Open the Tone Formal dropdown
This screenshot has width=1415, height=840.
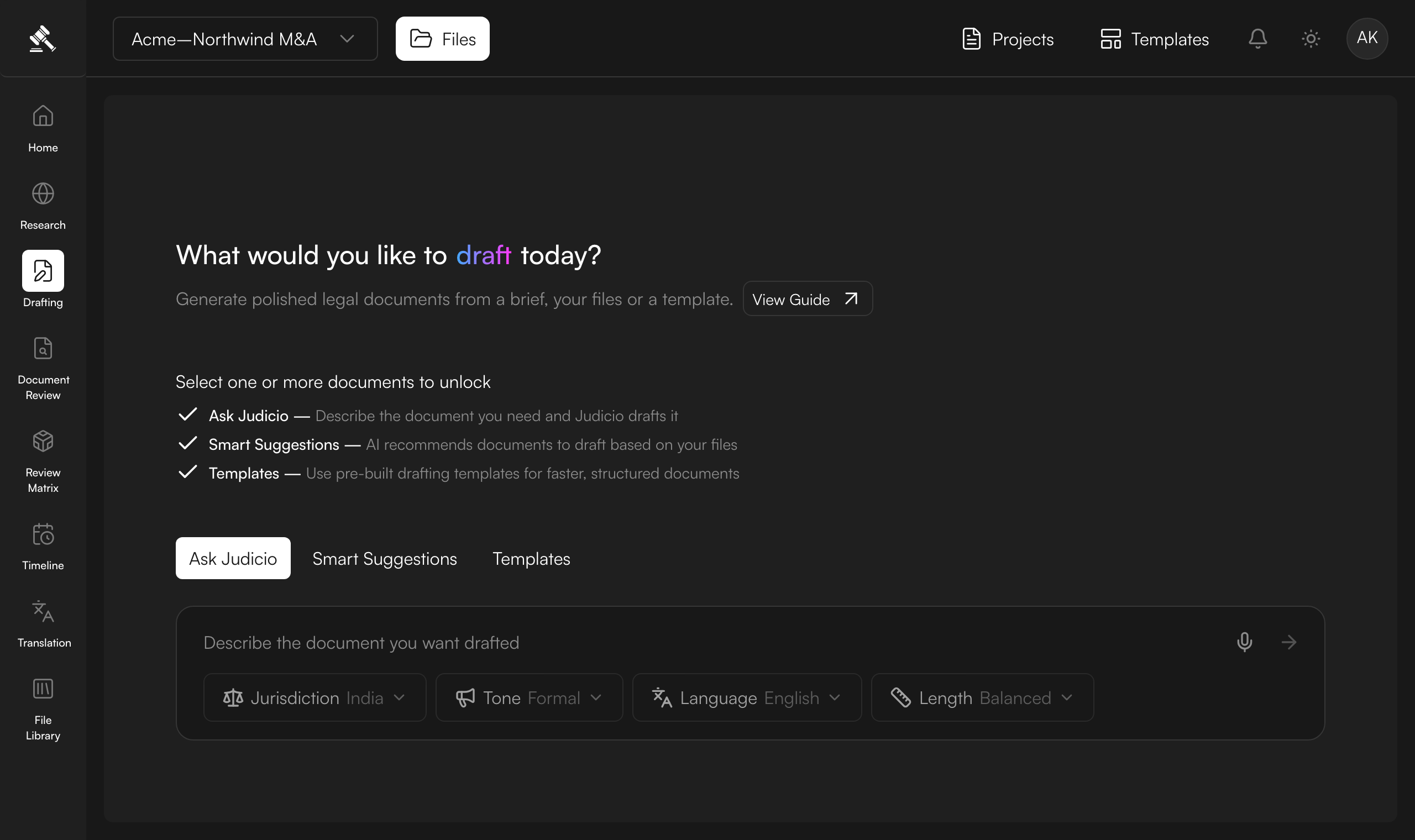tap(529, 697)
